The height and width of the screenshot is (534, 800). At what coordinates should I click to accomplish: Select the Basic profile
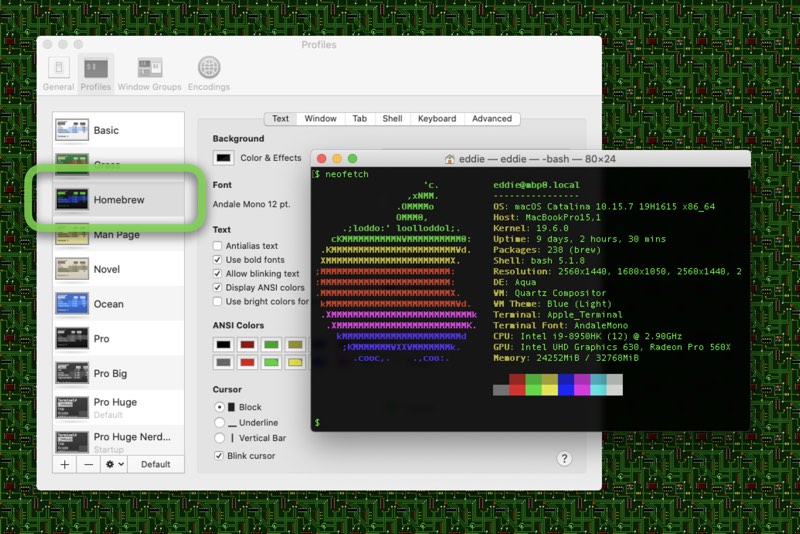[118, 130]
